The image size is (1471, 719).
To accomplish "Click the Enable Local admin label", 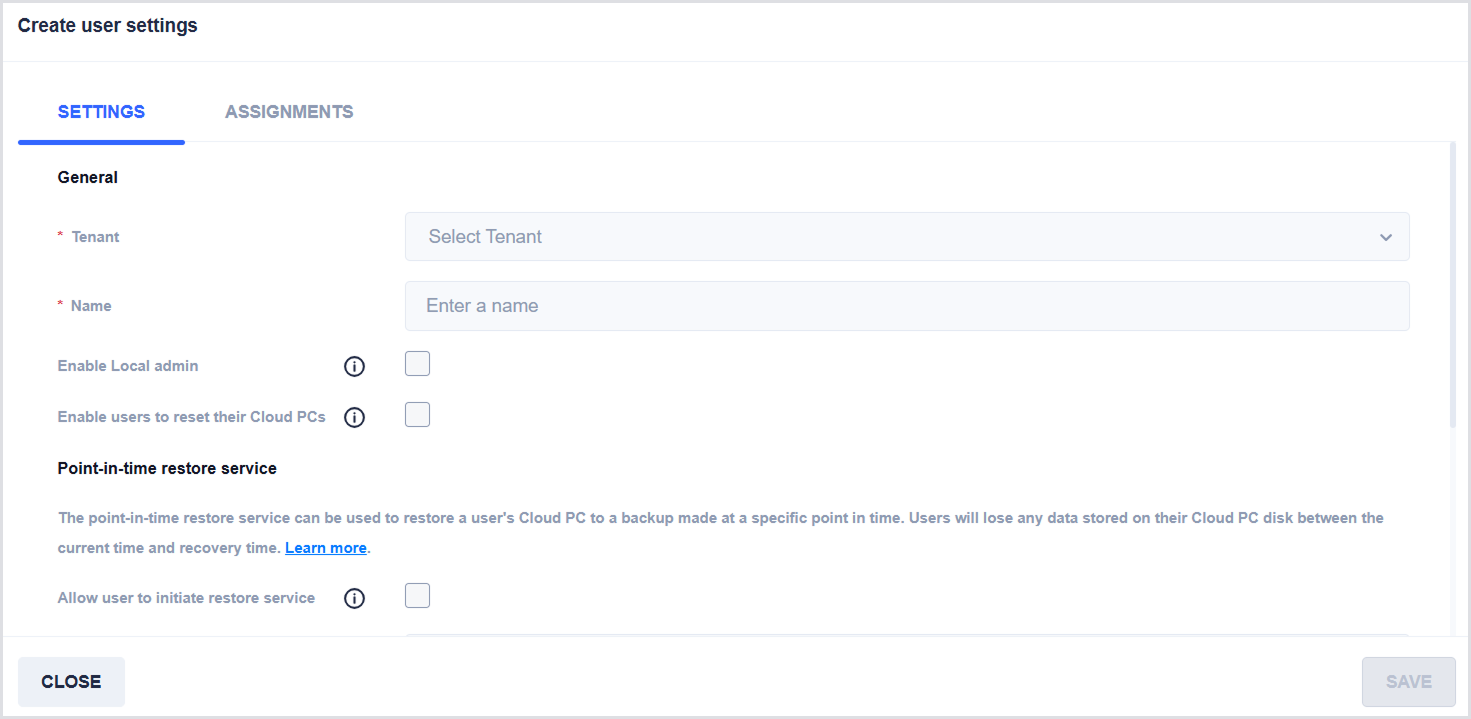I will click(x=128, y=366).
